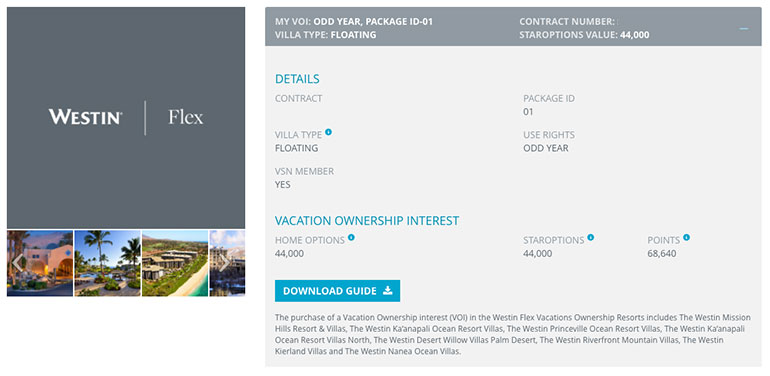Click the StarOptions Value 44,000 header text

[584, 35]
